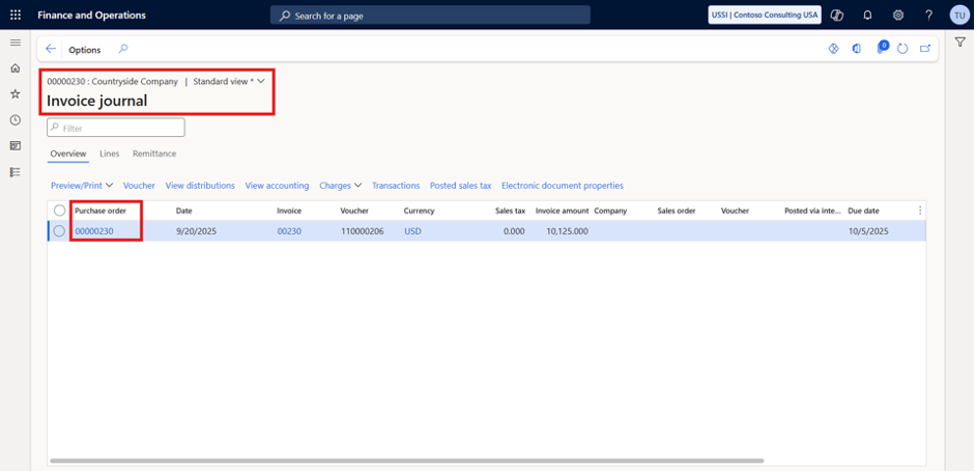Open the settings gear

(x=898, y=15)
